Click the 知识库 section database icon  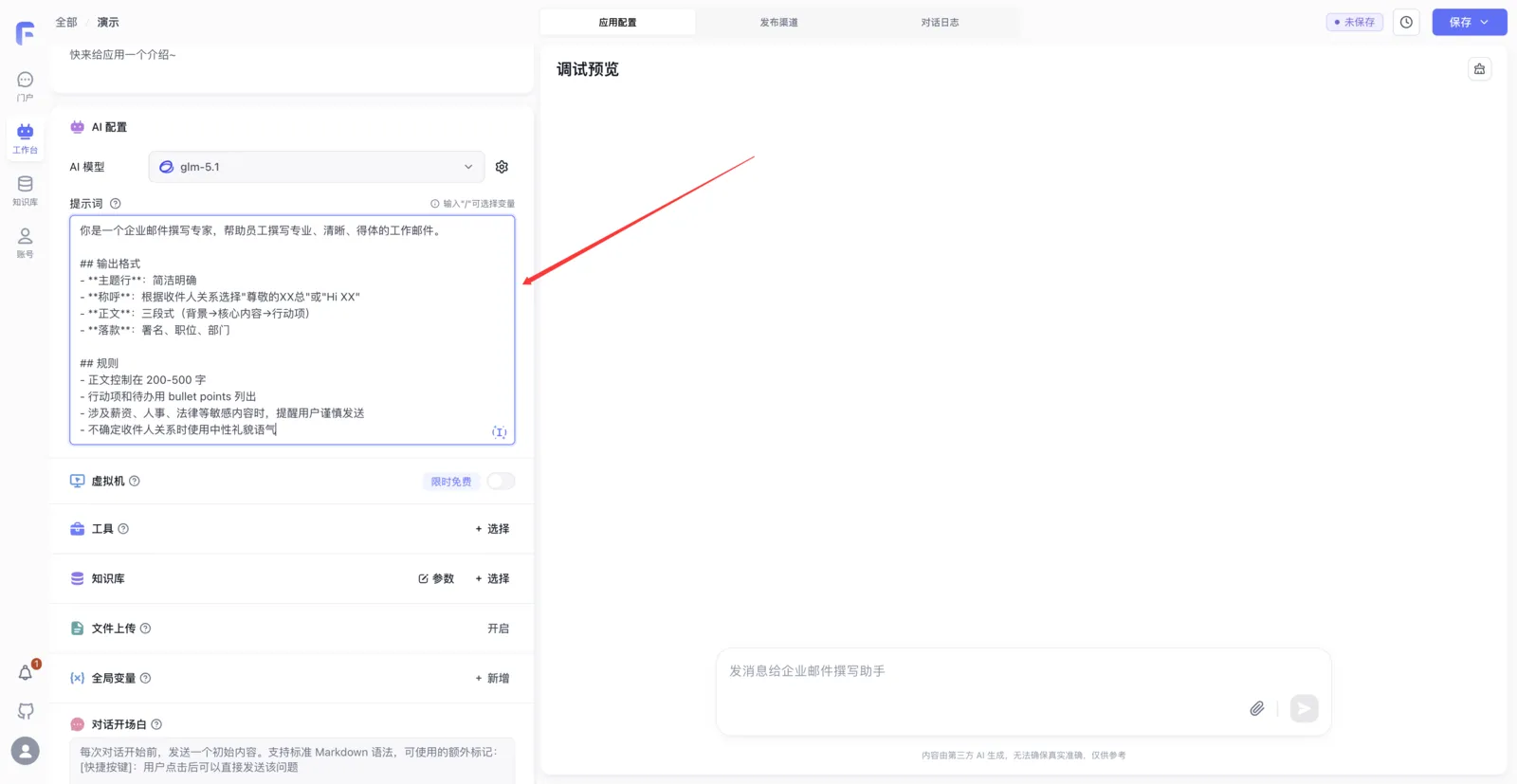pyautogui.click(x=78, y=578)
